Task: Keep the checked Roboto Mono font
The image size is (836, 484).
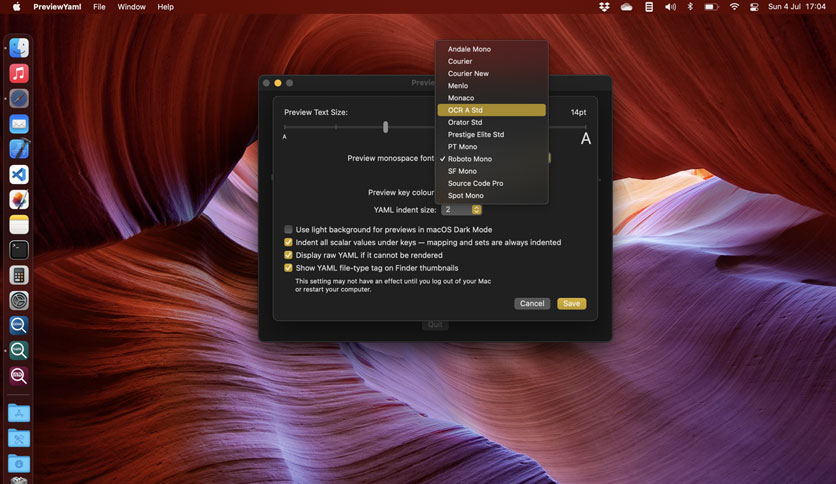Action: coord(492,159)
